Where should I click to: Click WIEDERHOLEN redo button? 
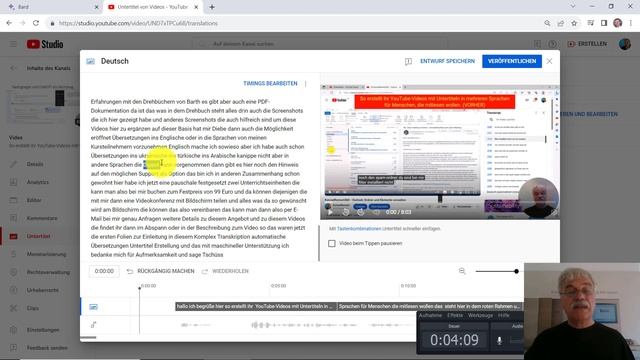225,271
